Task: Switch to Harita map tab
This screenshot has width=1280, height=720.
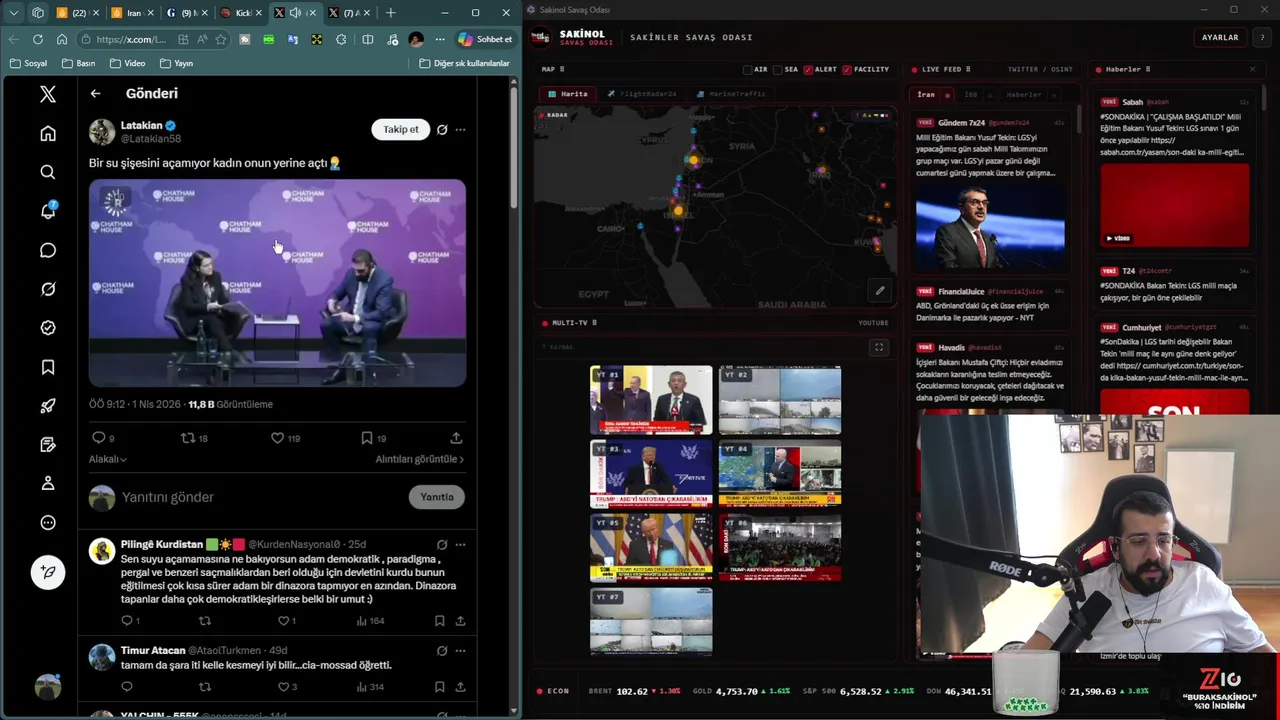Action: point(568,94)
